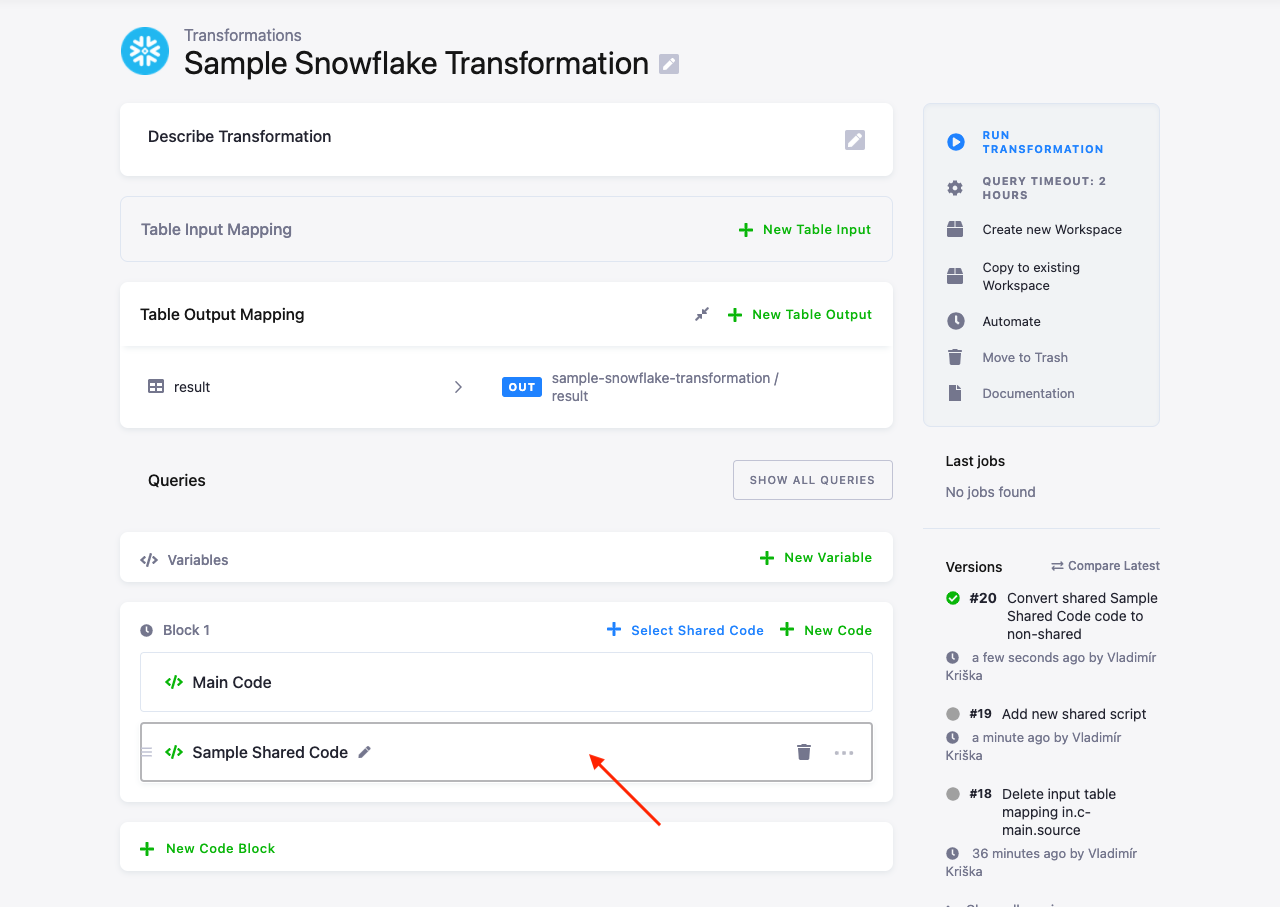Click the Documentation file icon

click(x=956, y=393)
